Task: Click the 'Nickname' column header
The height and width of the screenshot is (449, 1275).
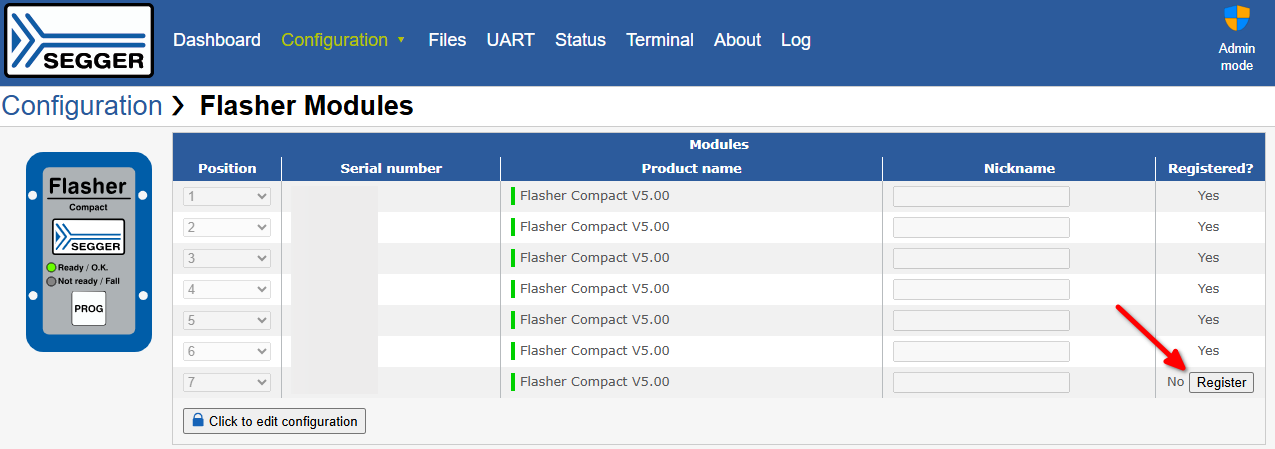Action: click(1019, 168)
